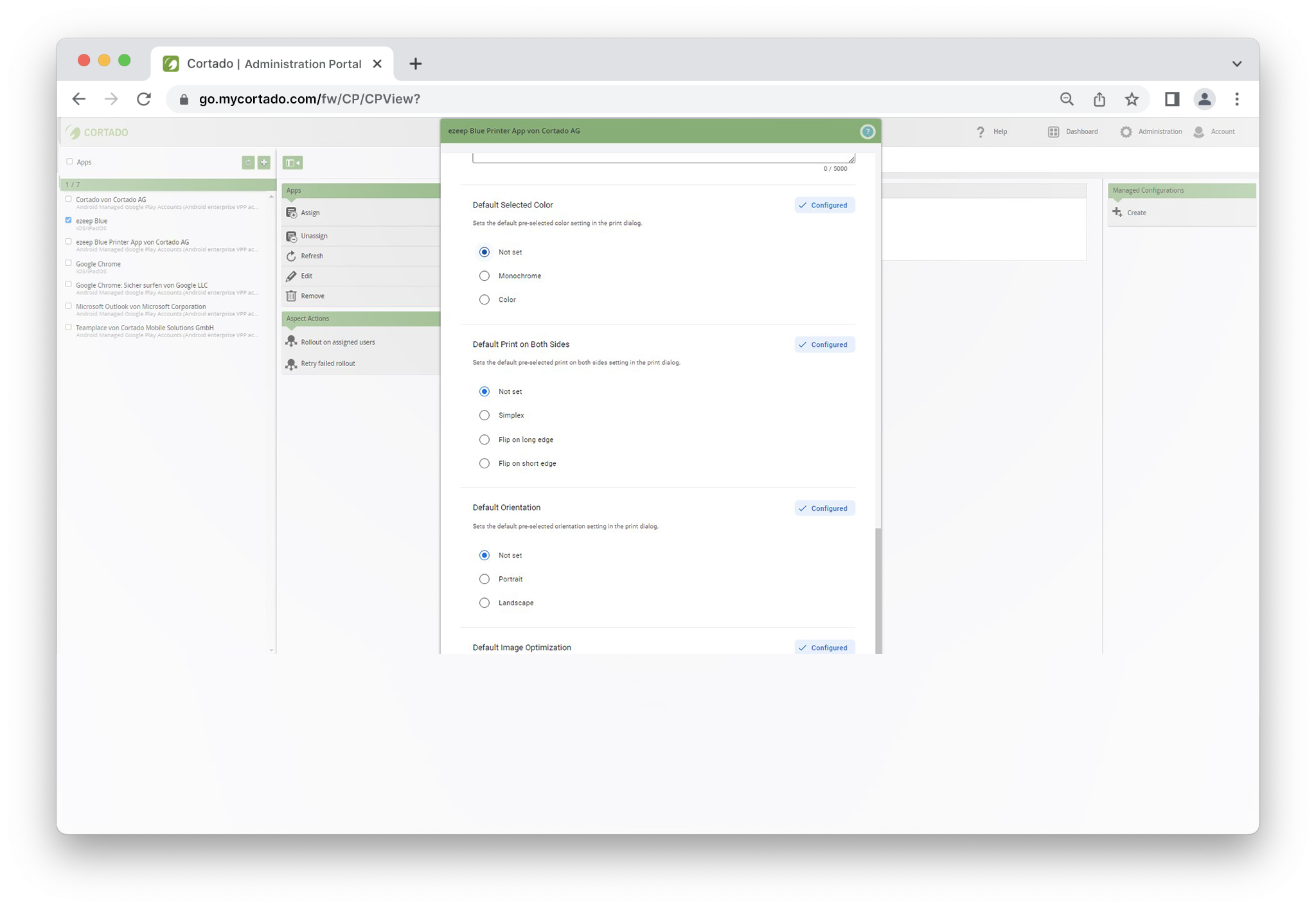Toggle the panel layout icon in the middle column
Image resolution: width=1316 pixels, height=909 pixels.
pos(292,163)
